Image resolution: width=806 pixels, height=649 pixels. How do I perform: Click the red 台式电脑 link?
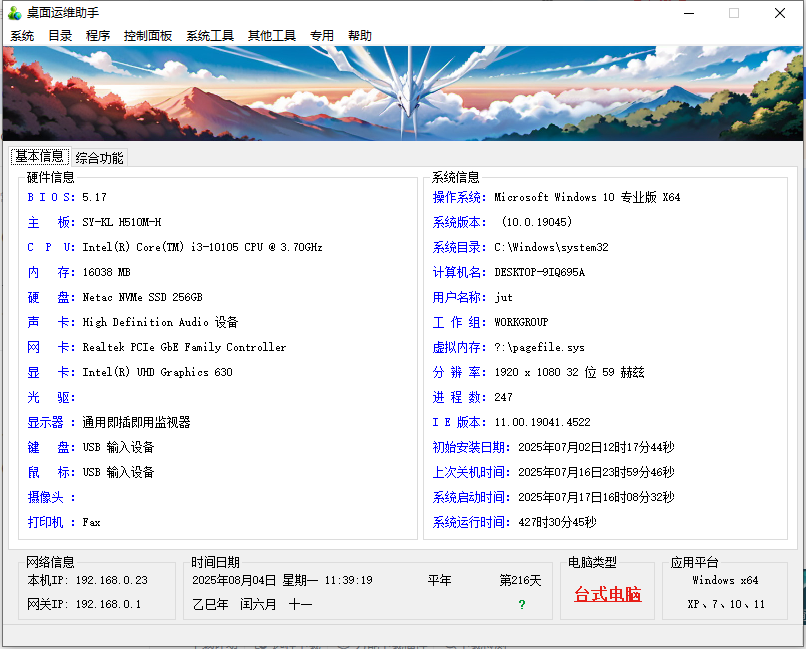[x=607, y=594]
